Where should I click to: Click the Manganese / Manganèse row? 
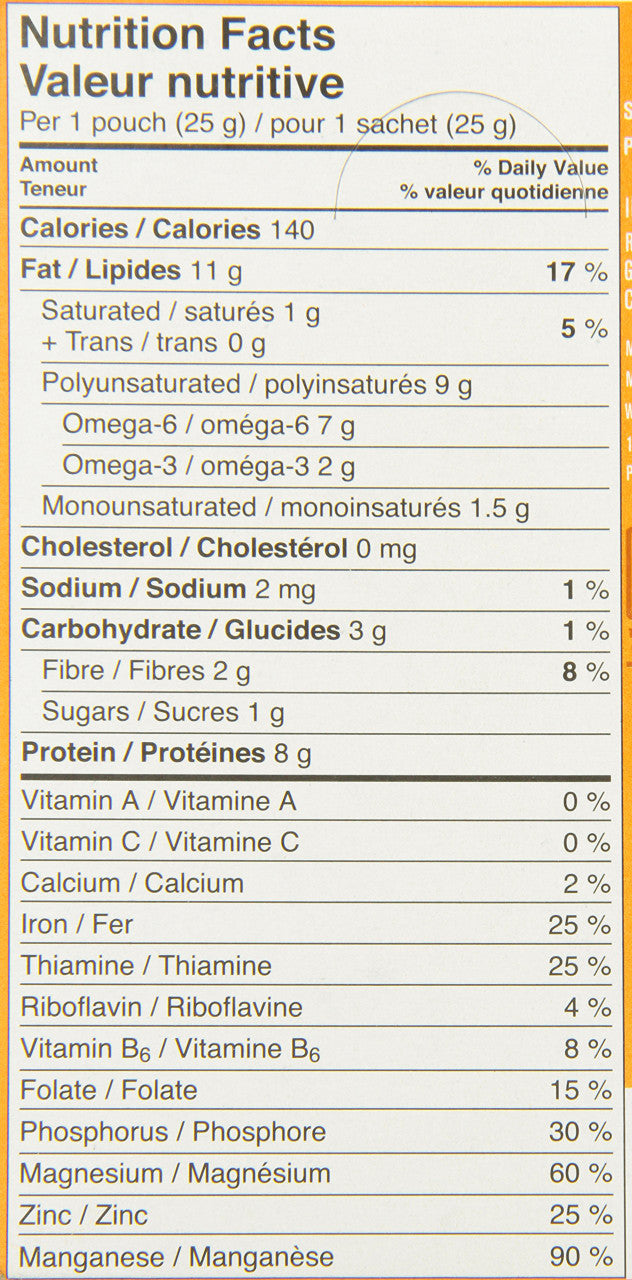177,1257
